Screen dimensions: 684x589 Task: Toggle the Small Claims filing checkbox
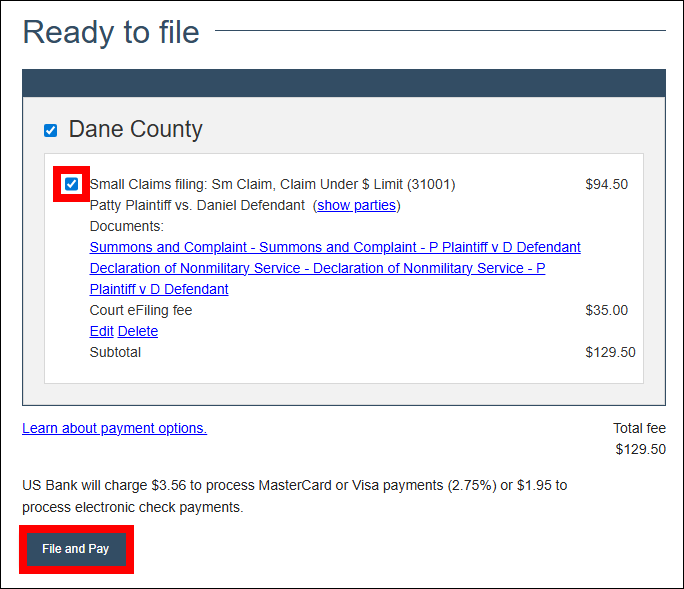(x=71, y=184)
